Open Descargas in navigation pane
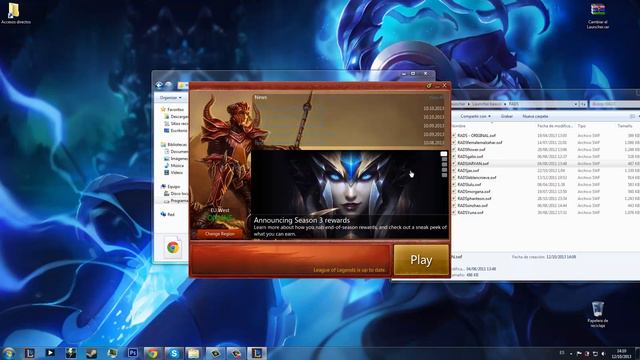This screenshot has height=360, width=640. pyautogui.click(x=177, y=117)
